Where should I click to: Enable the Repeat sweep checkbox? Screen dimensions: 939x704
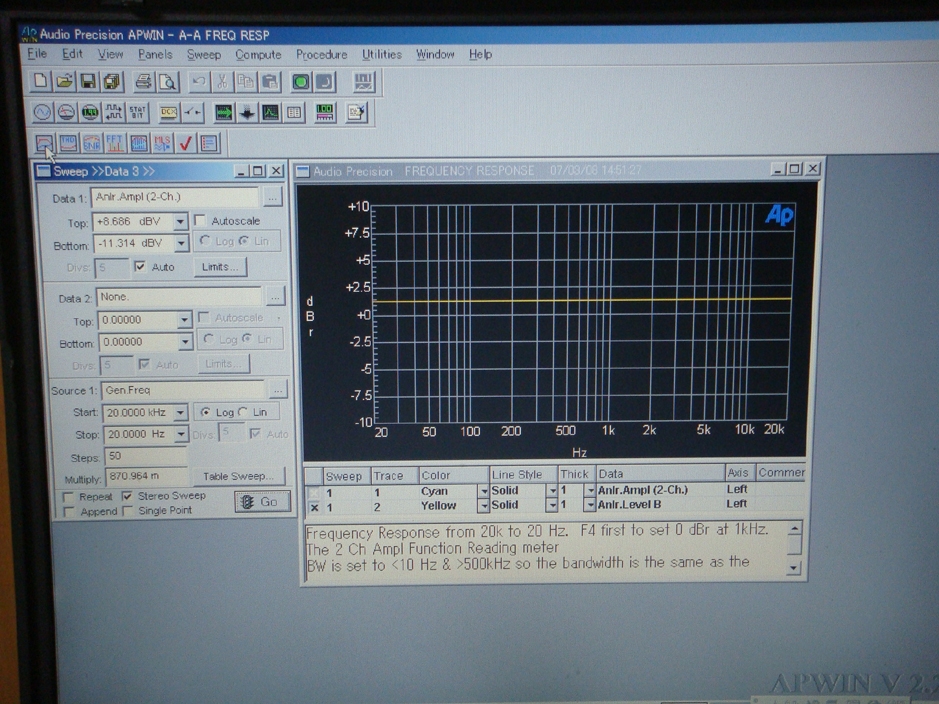point(68,497)
